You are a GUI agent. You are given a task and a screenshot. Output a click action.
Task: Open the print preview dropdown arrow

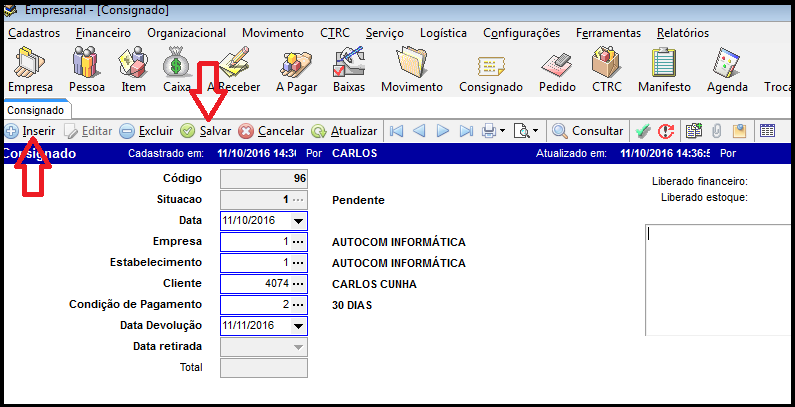point(535,131)
